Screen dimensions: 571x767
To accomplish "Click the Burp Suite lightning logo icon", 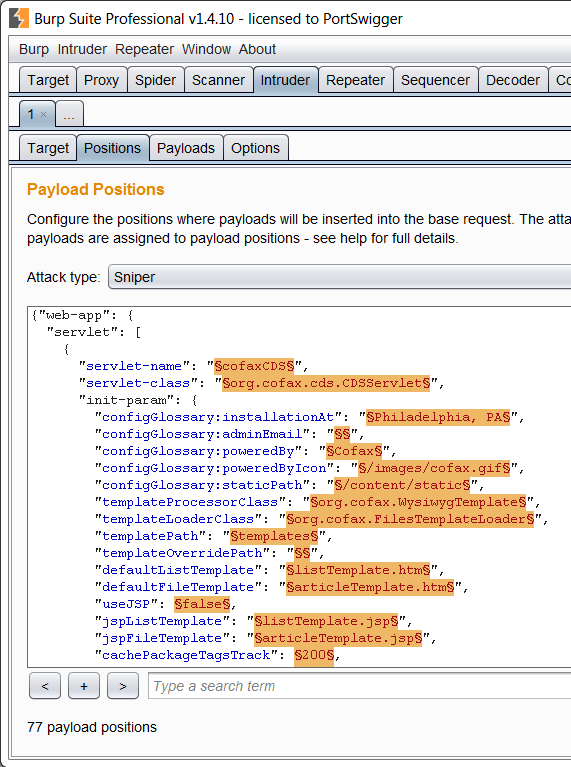I will click(x=19, y=18).
